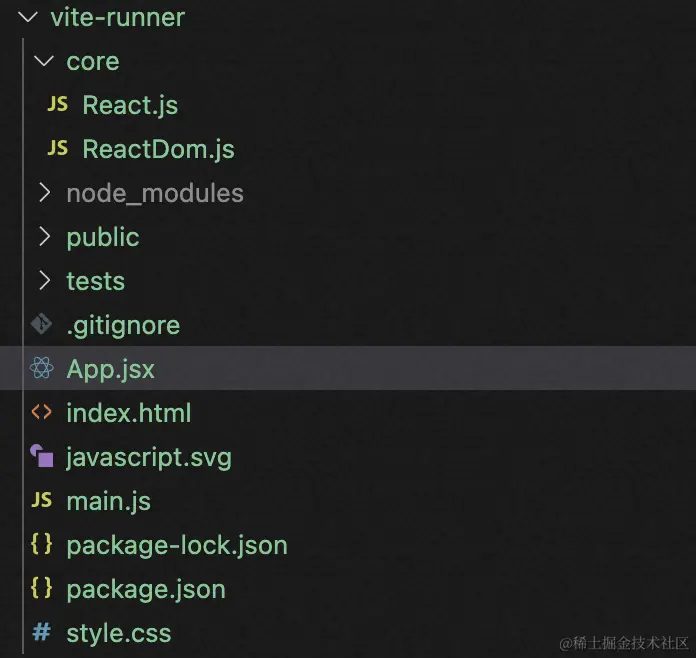Open the main.js file
The width and height of the screenshot is (696, 658).
click(109, 502)
